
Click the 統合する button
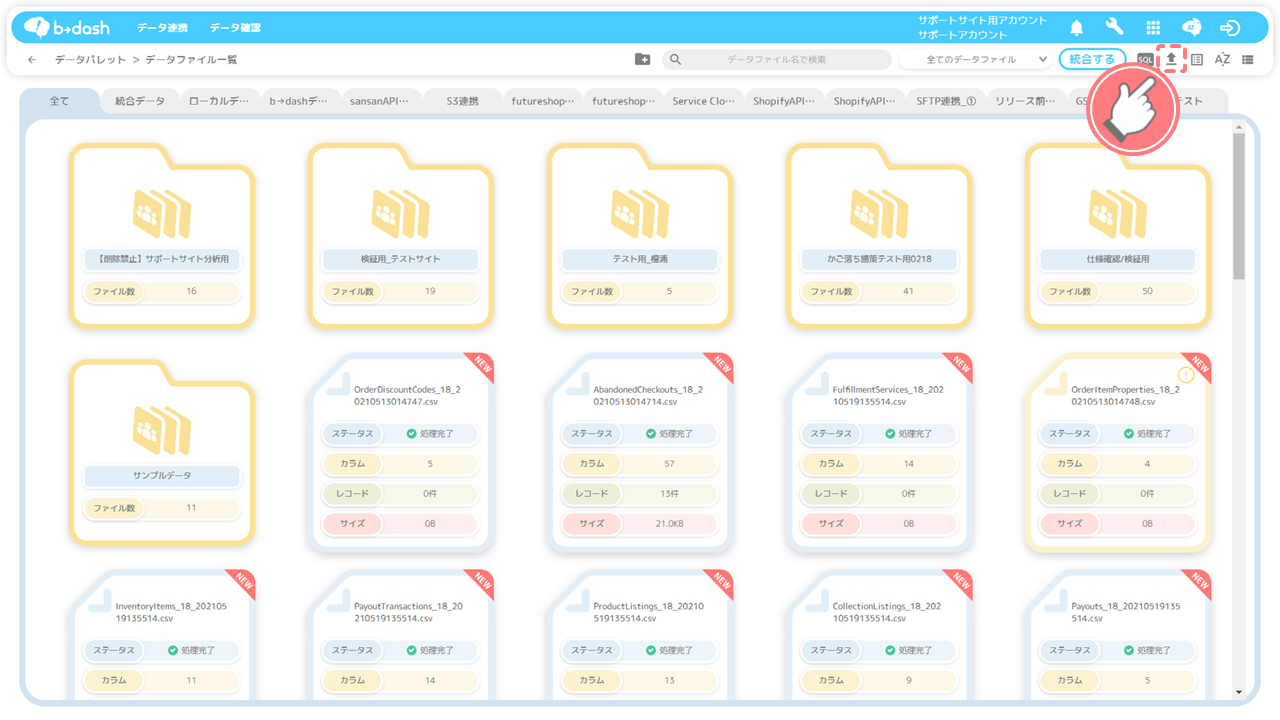(x=1092, y=60)
